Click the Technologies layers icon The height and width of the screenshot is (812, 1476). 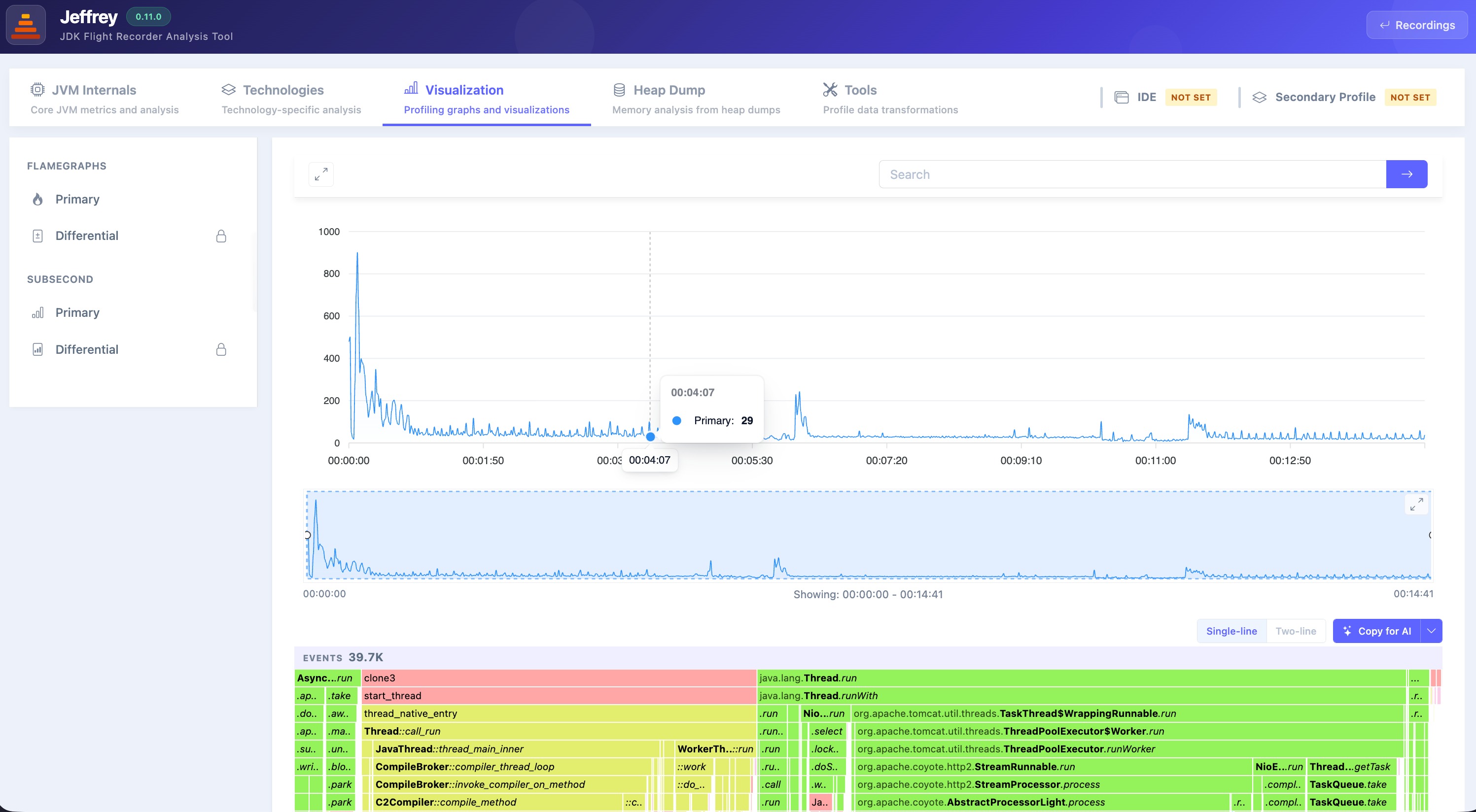click(229, 90)
